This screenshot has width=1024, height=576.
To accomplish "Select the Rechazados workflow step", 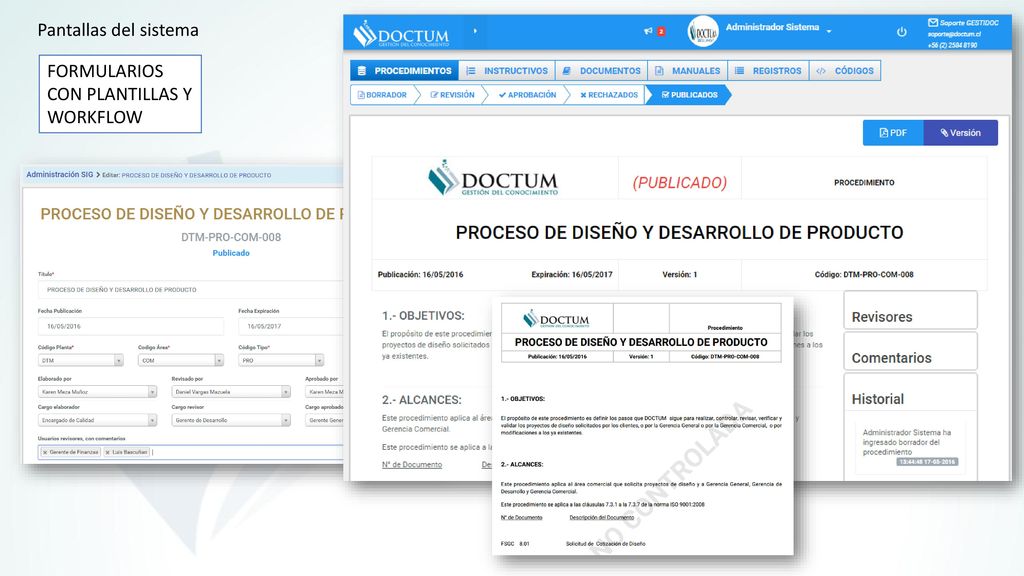I will click(x=609, y=95).
